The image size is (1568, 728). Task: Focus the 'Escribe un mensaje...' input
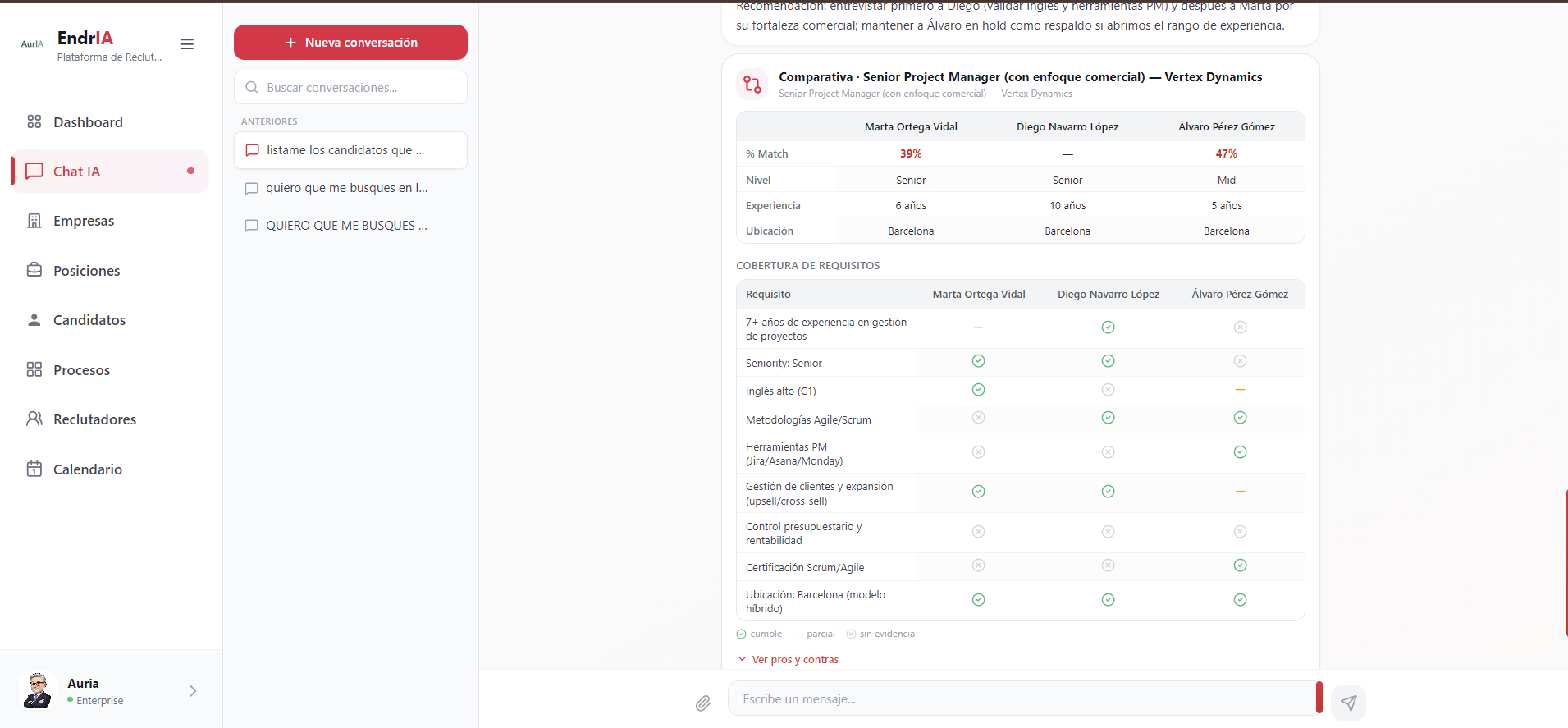point(1022,699)
